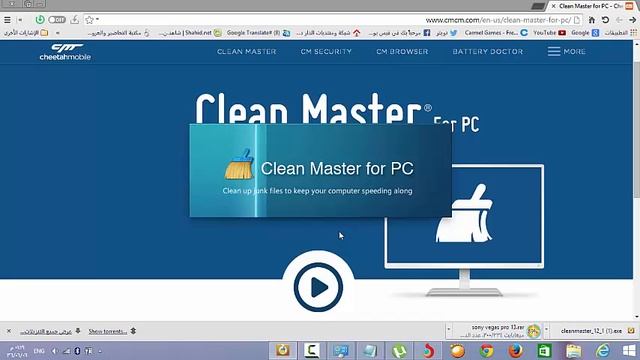
Task: Click the Clean Master for PC splash banner
Action: click(320, 171)
